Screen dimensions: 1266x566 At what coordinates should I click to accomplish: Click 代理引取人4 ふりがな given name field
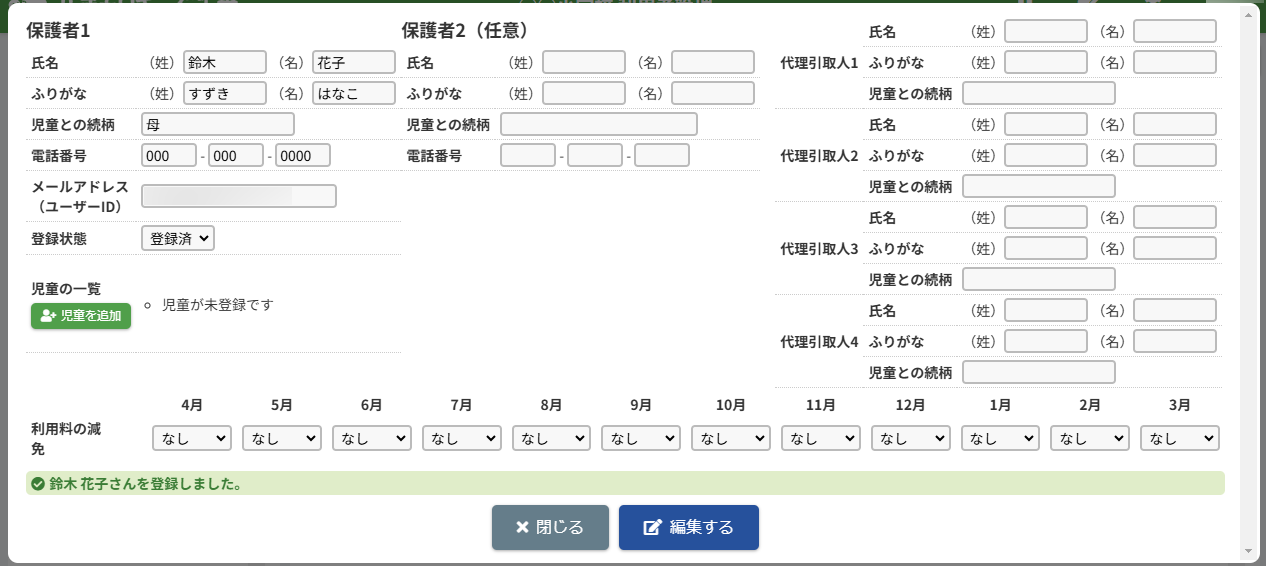click(x=1174, y=341)
